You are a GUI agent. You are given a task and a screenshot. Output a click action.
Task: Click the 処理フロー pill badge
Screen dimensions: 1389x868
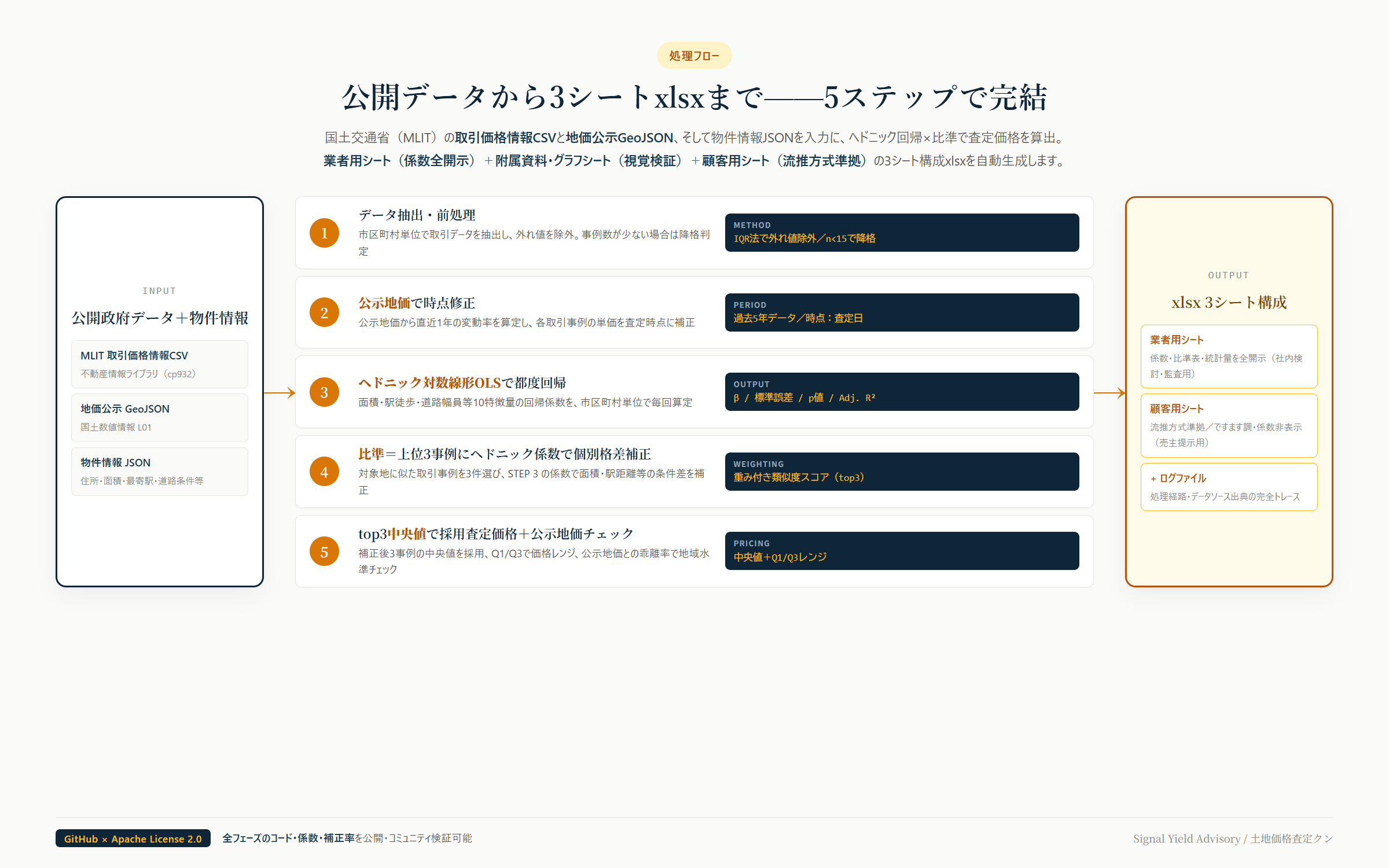point(694,56)
